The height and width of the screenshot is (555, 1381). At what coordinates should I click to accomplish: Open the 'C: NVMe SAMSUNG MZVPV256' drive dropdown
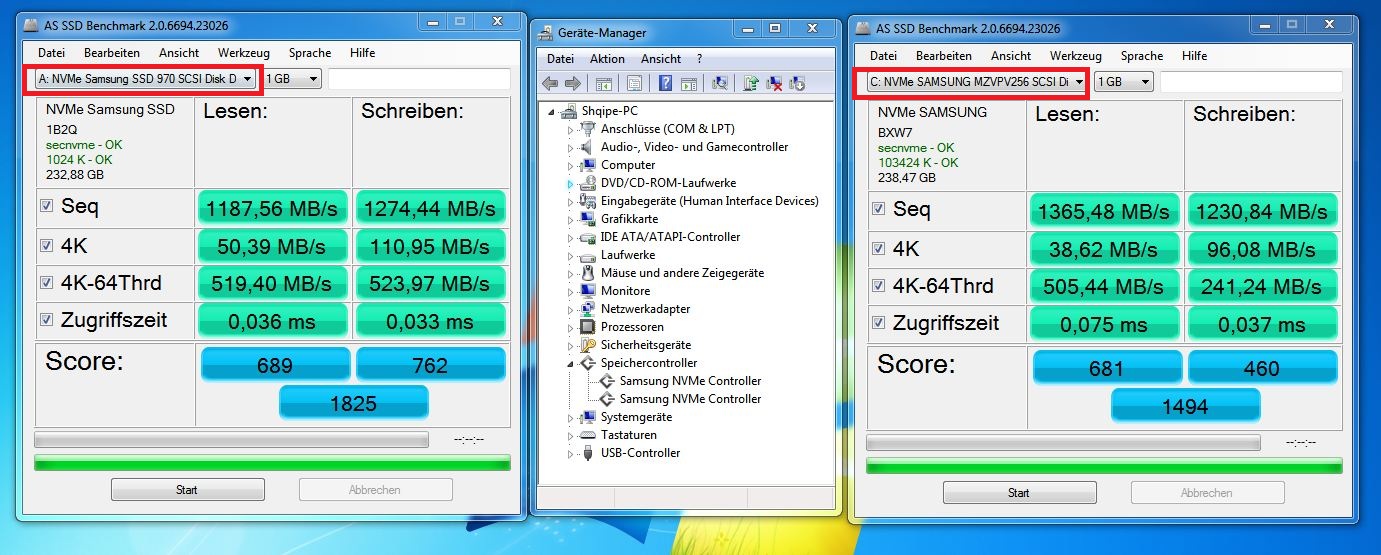coord(977,82)
